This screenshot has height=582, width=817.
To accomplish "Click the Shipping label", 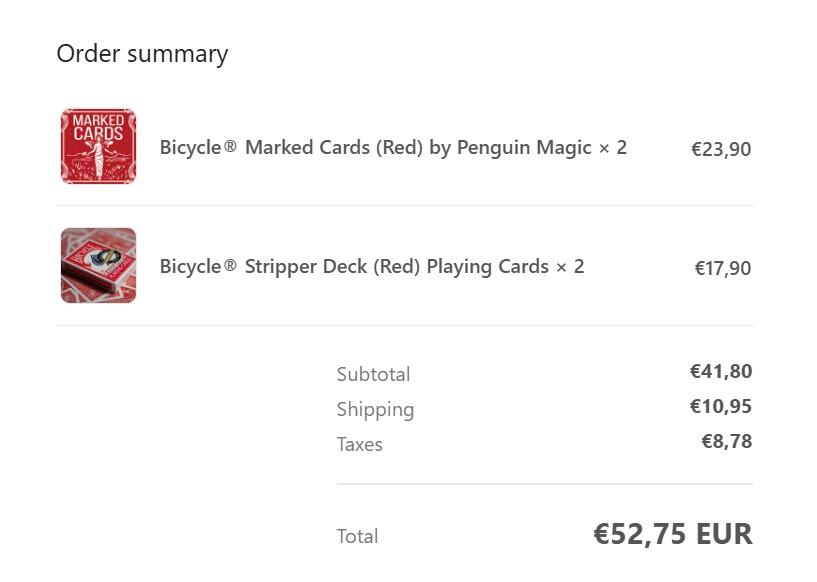I will (x=375, y=410).
